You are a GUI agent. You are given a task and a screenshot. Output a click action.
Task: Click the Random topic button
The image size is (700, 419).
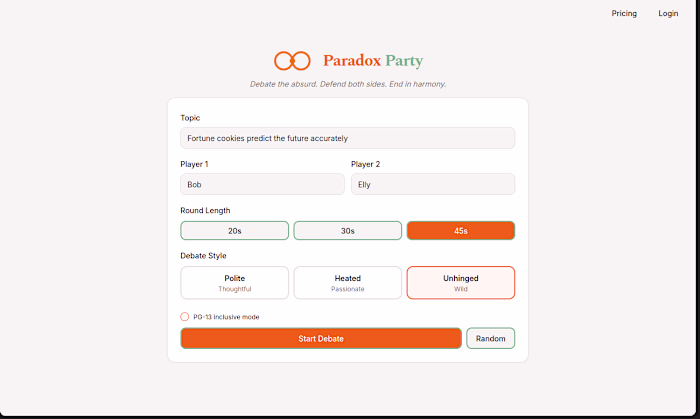pos(490,338)
